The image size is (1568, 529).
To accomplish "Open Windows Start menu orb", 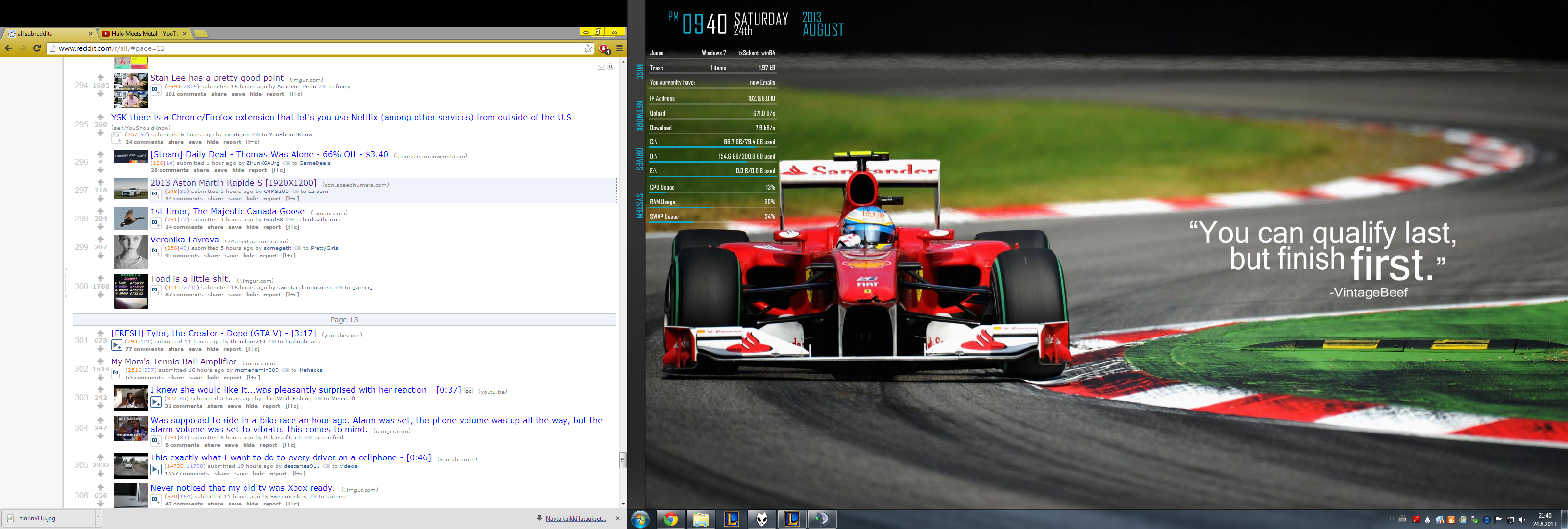I will click(x=640, y=519).
